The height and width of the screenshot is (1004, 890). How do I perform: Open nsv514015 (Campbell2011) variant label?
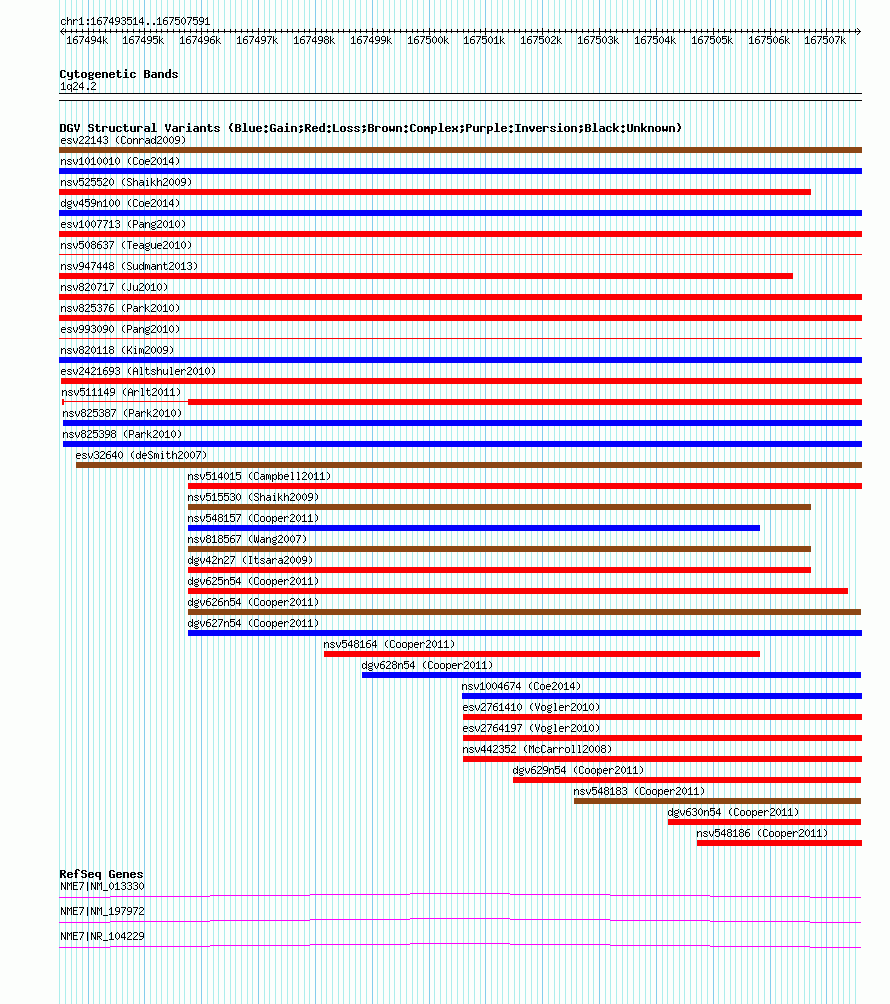(259, 476)
